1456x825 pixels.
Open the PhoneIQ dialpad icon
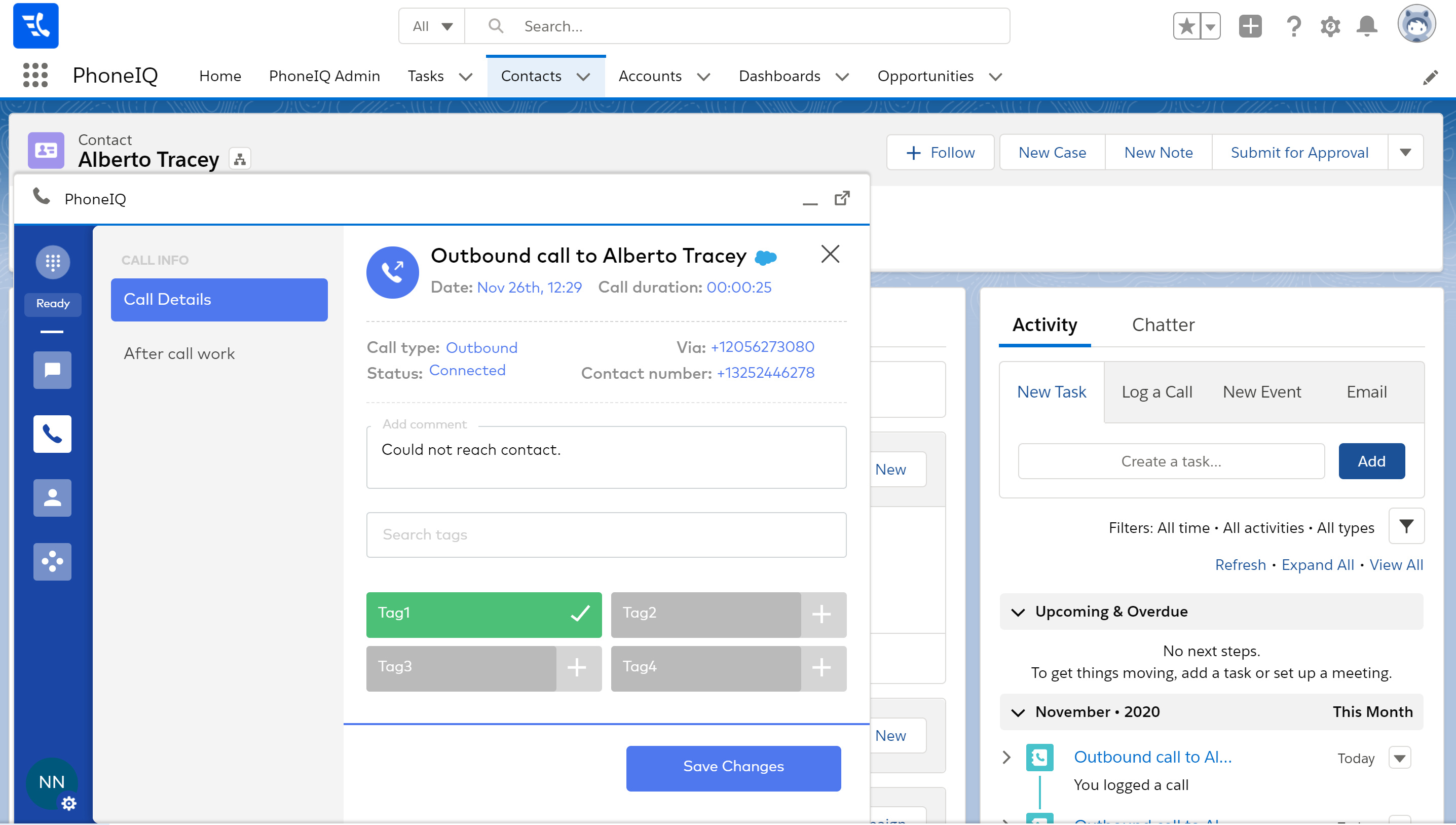click(53, 262)
